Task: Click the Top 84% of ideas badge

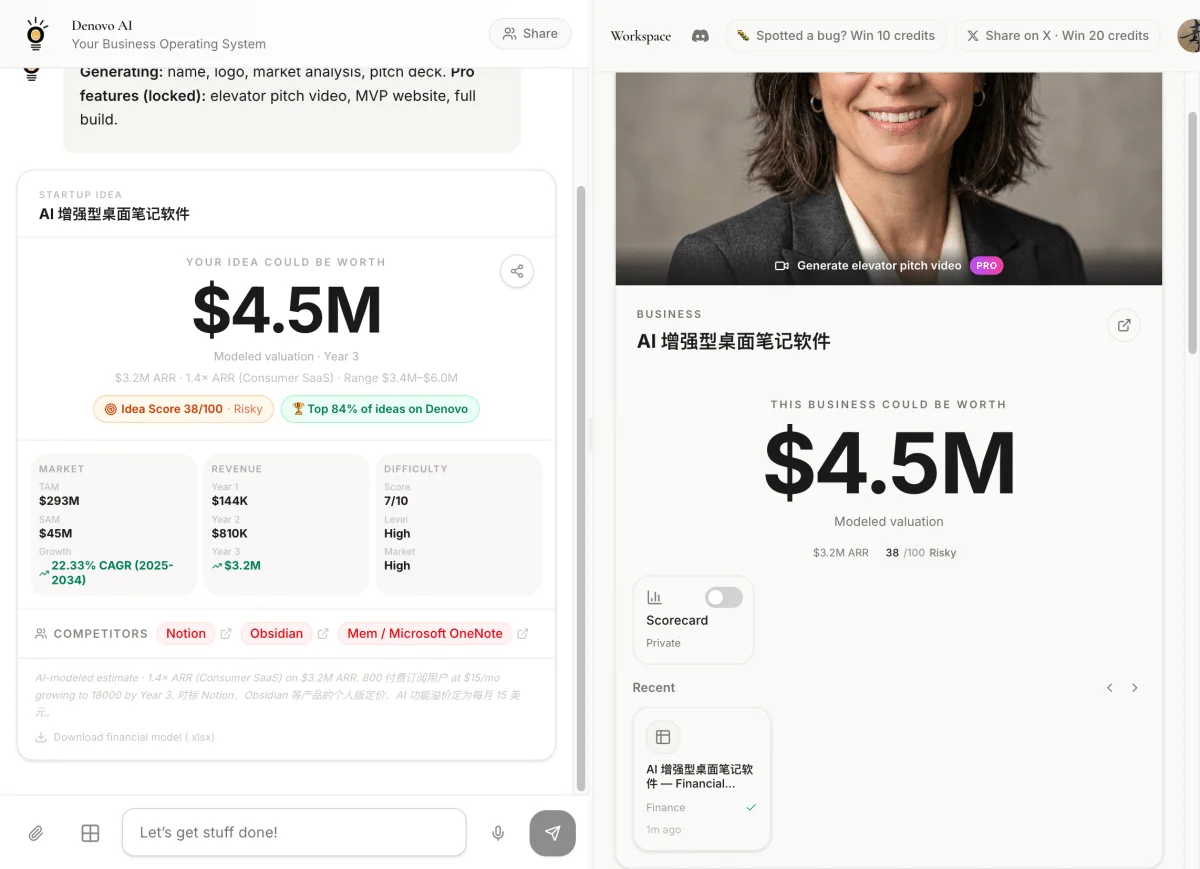Action: [x=380, y=409]
